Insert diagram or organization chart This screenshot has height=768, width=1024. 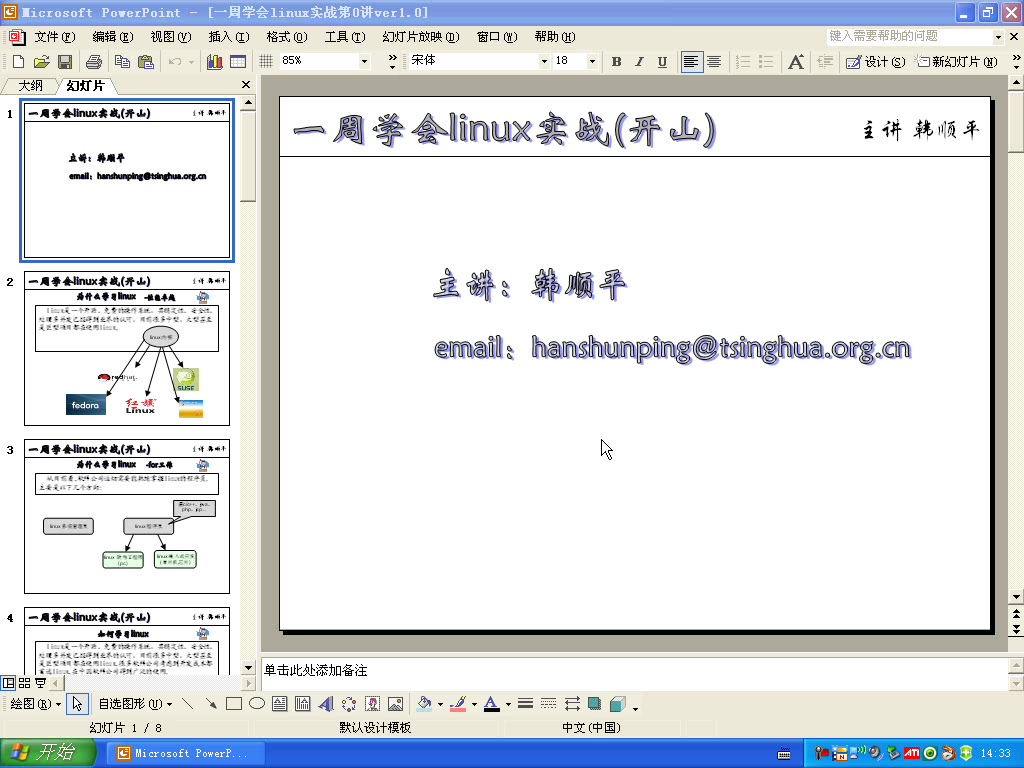349,703
